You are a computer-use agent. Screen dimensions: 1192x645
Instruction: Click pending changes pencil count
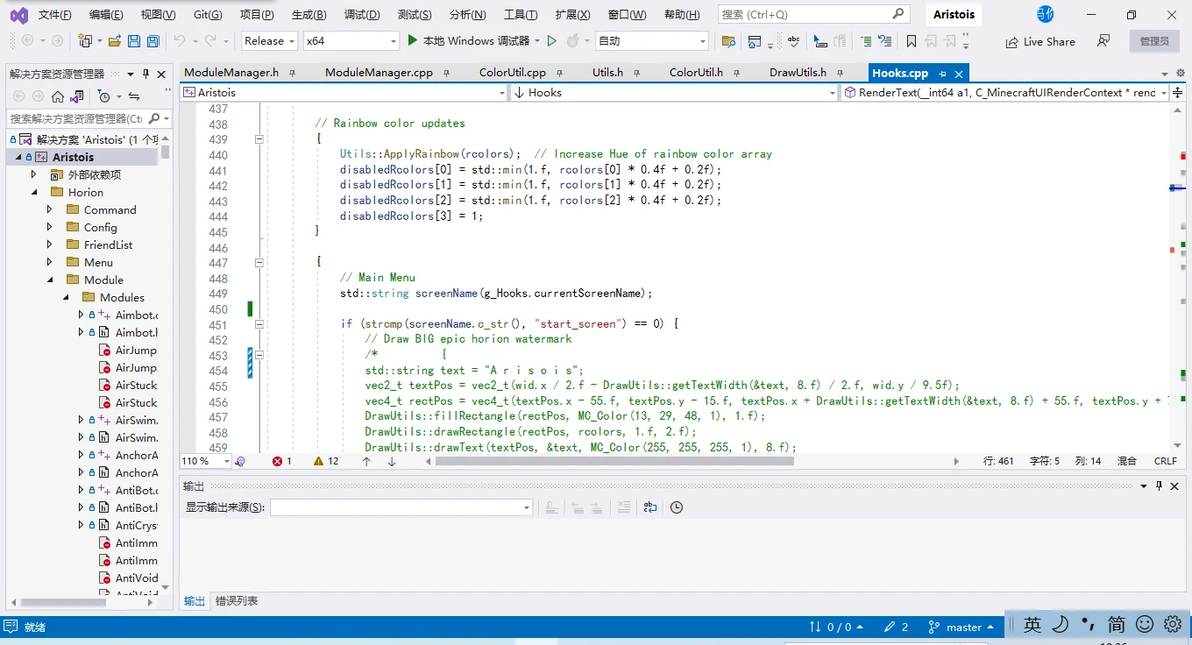click(x=896, y=628)
